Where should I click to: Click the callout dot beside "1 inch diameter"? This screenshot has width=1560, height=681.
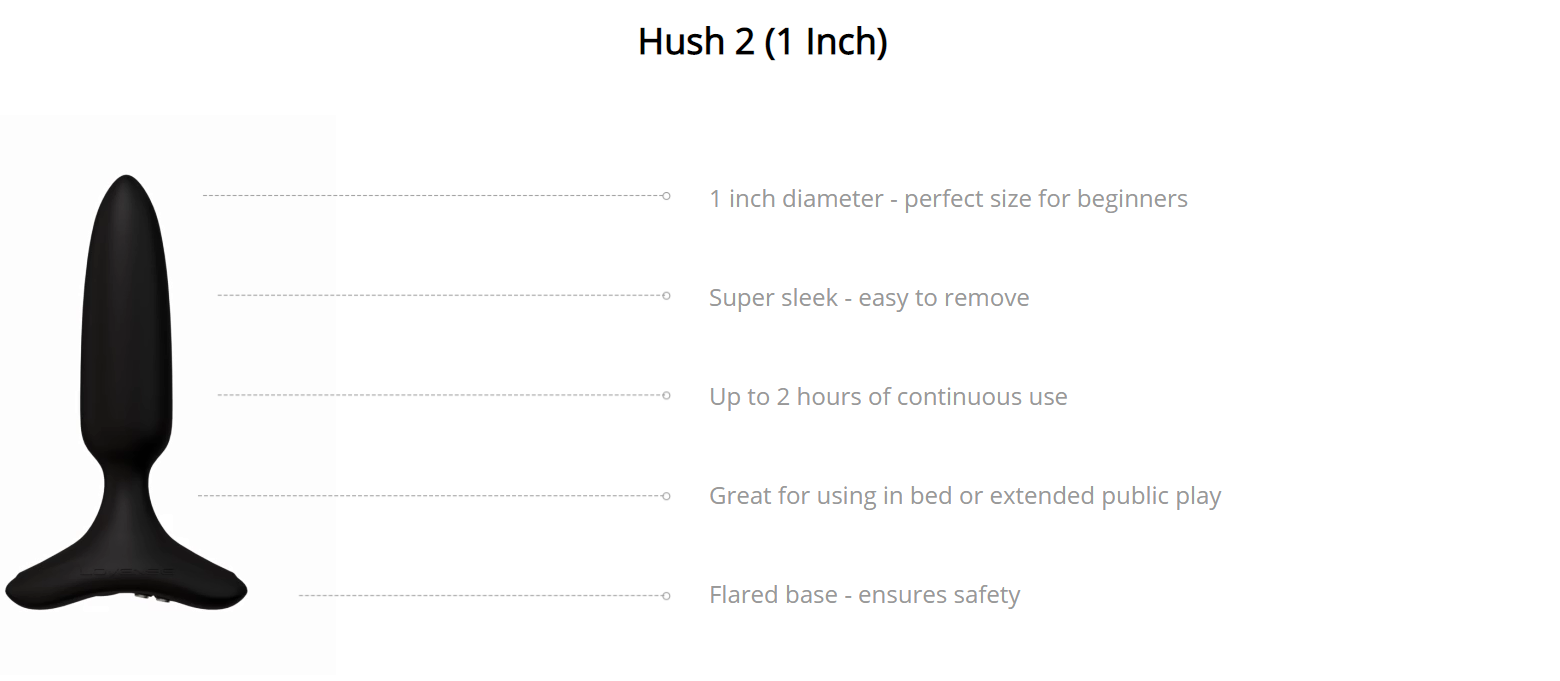coord(666,196)
